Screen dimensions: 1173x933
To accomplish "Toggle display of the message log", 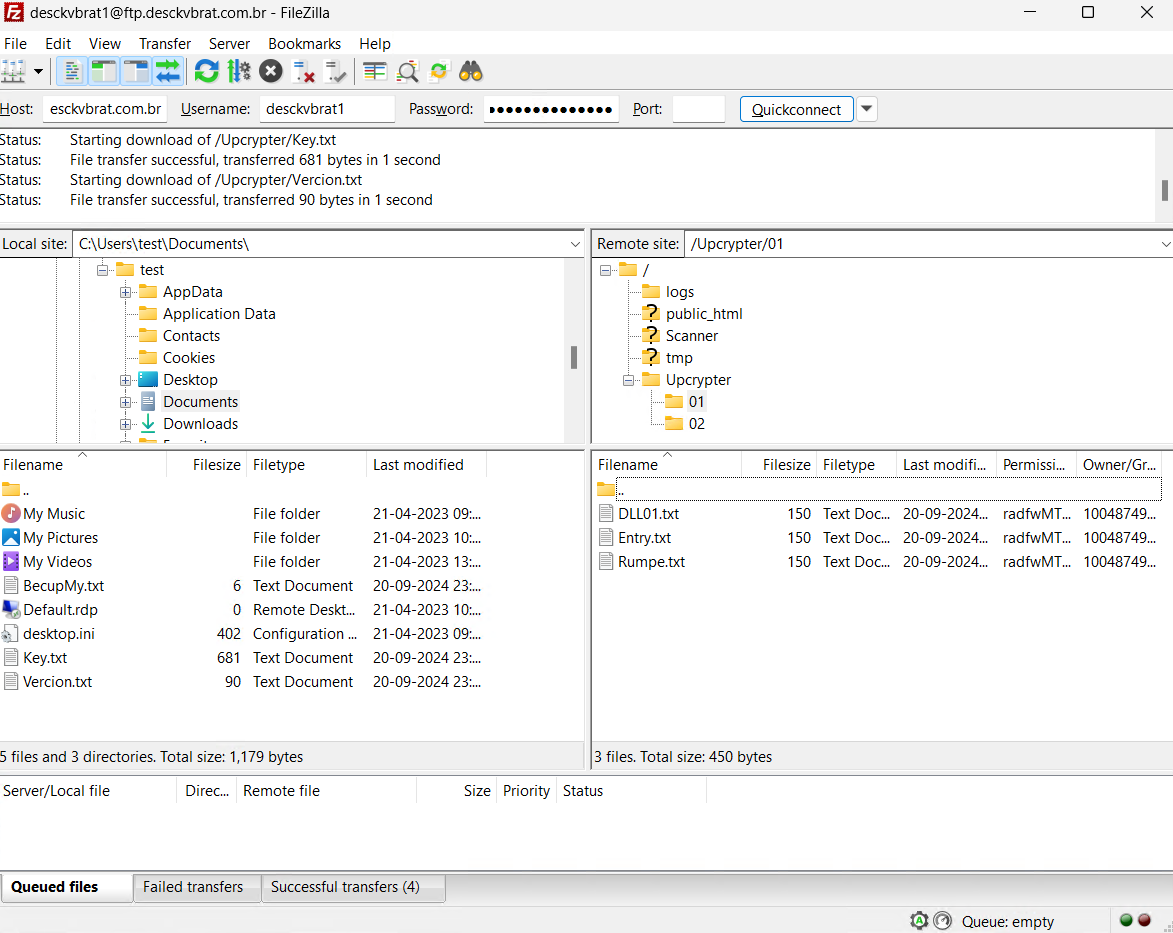I will pyautogui.click(x=72, y=71).
